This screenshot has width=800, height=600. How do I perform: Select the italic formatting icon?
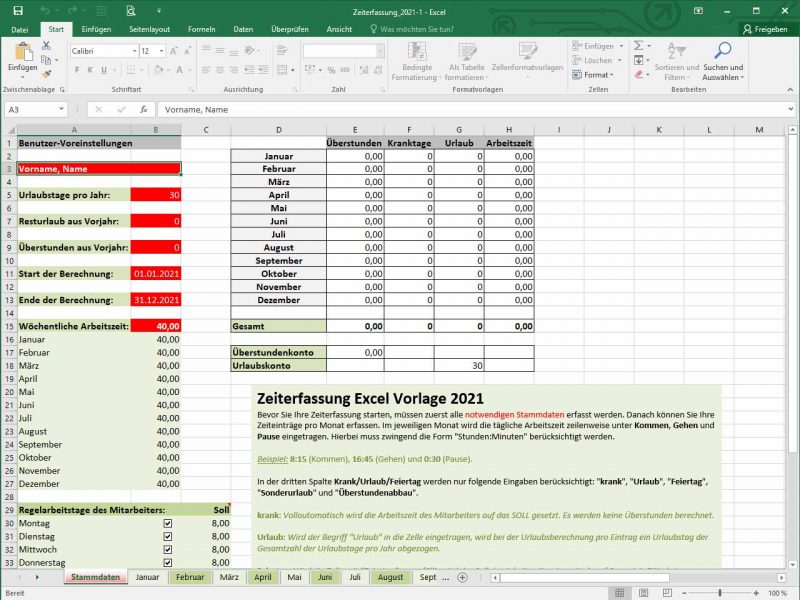click(x=90, y=70)
